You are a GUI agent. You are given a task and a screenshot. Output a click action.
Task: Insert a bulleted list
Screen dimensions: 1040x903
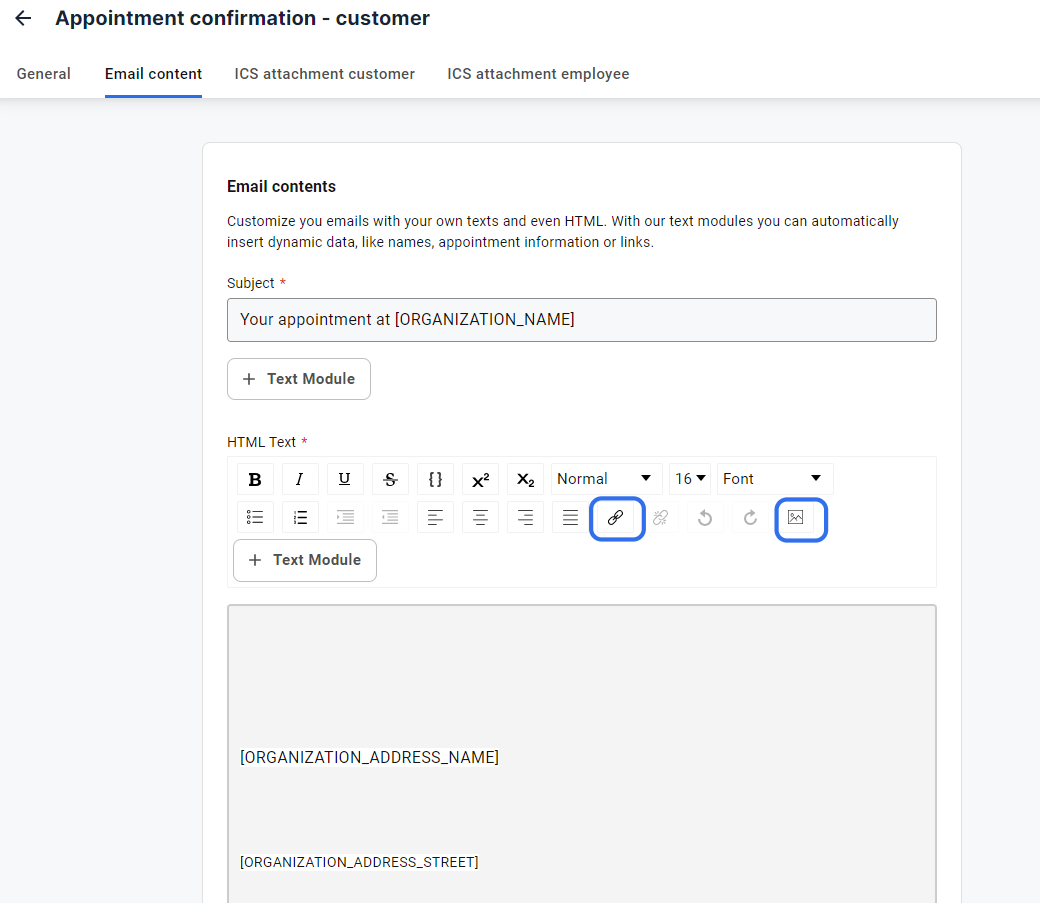pyautogui.click(x=255, y=518)
